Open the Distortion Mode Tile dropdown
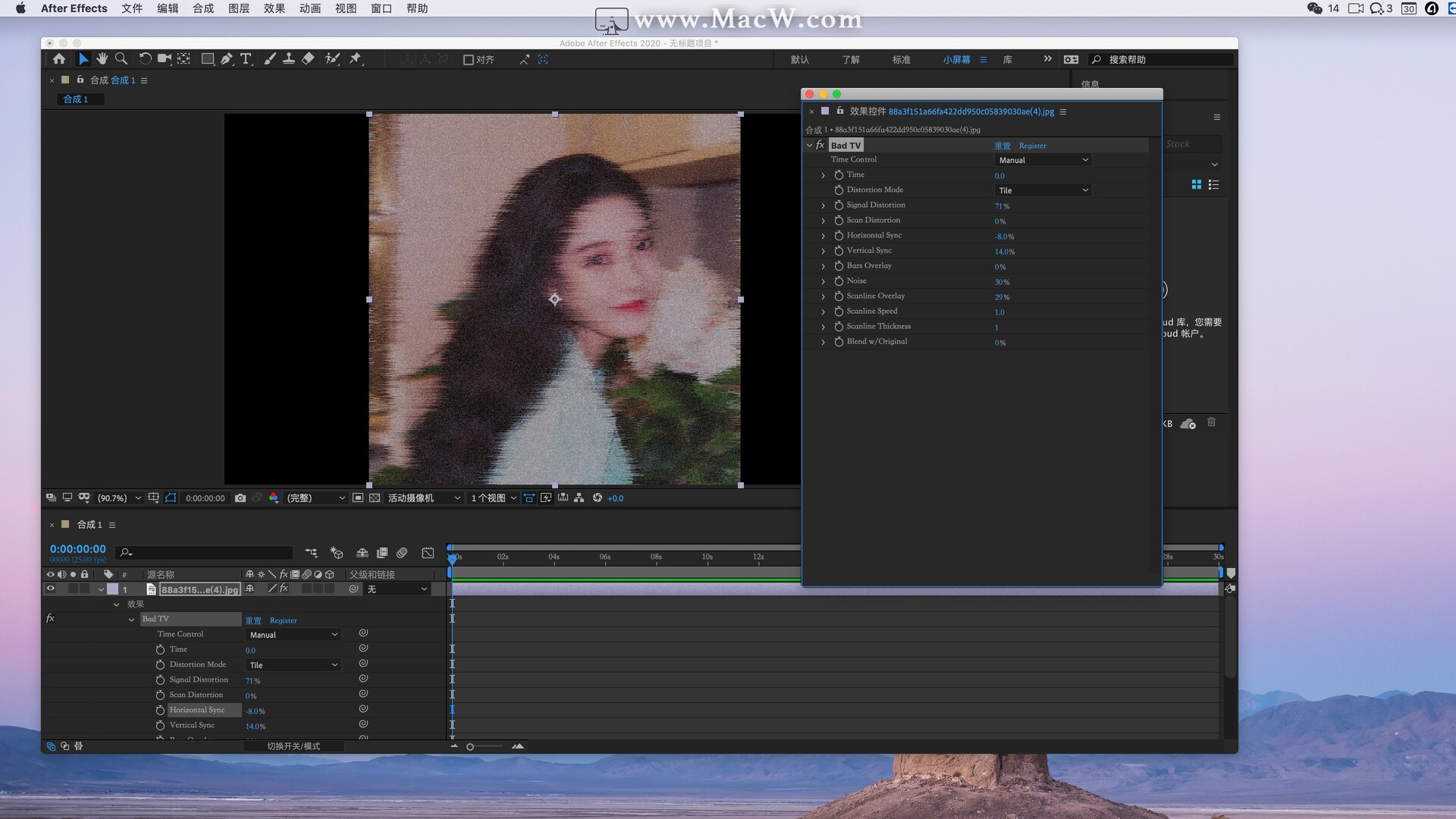Screen dimensions: 1456x819 tap(1043, 190)
